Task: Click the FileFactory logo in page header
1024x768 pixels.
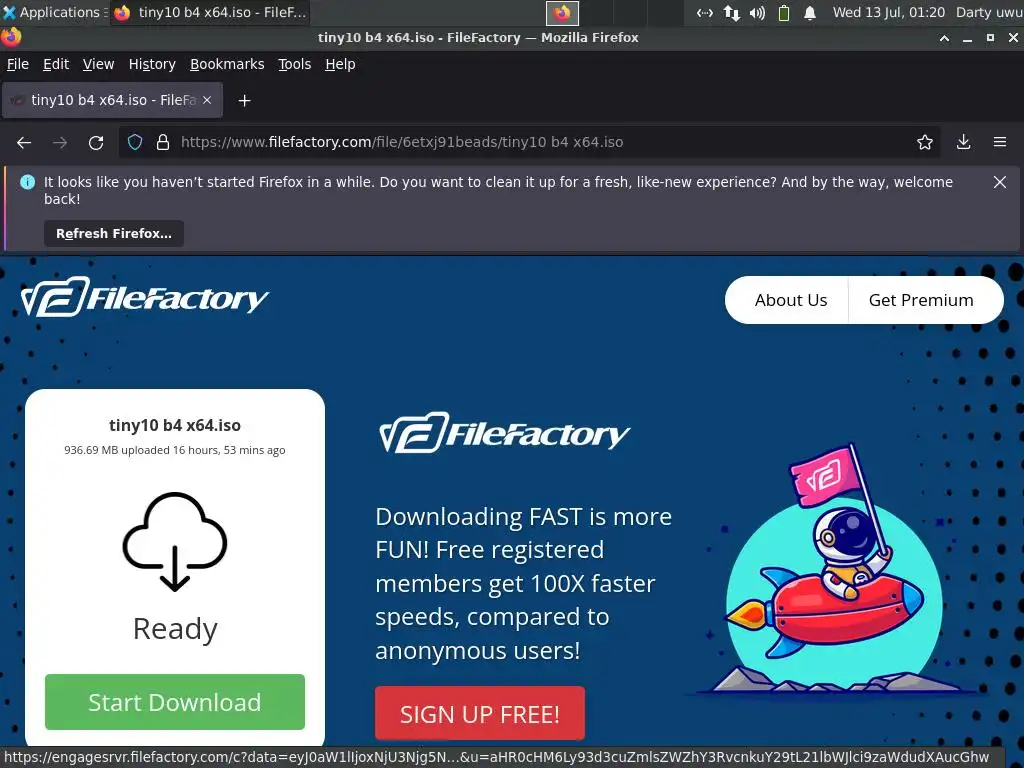Action: click(144, 298)
